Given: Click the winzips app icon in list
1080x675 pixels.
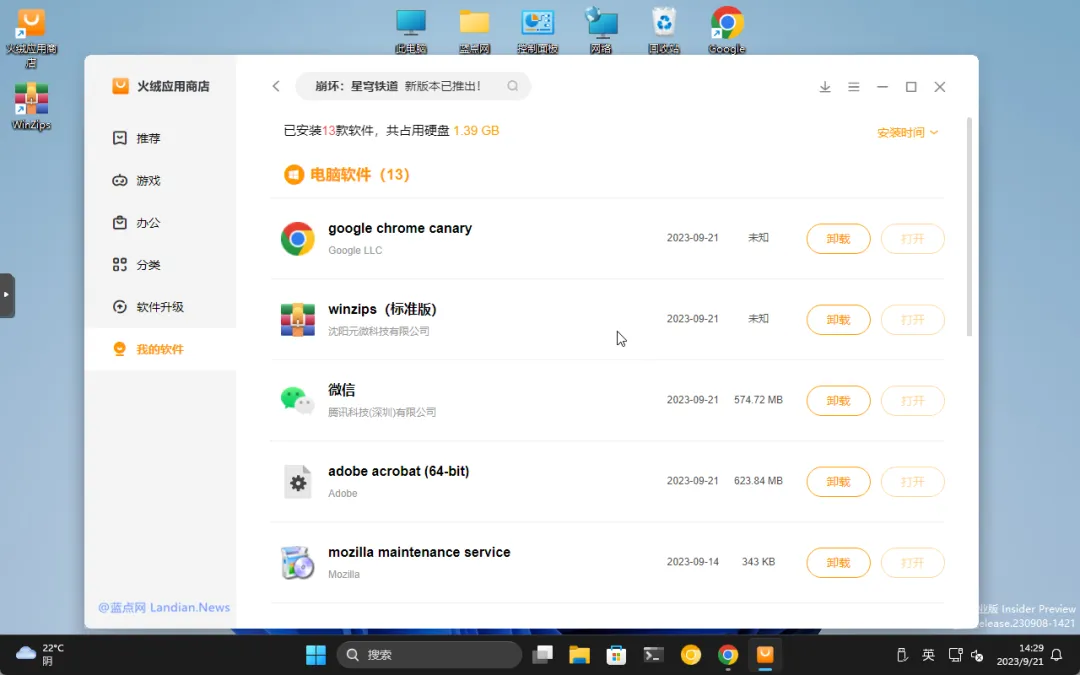Looking at the screenshot, I should [x=298, y=320].
